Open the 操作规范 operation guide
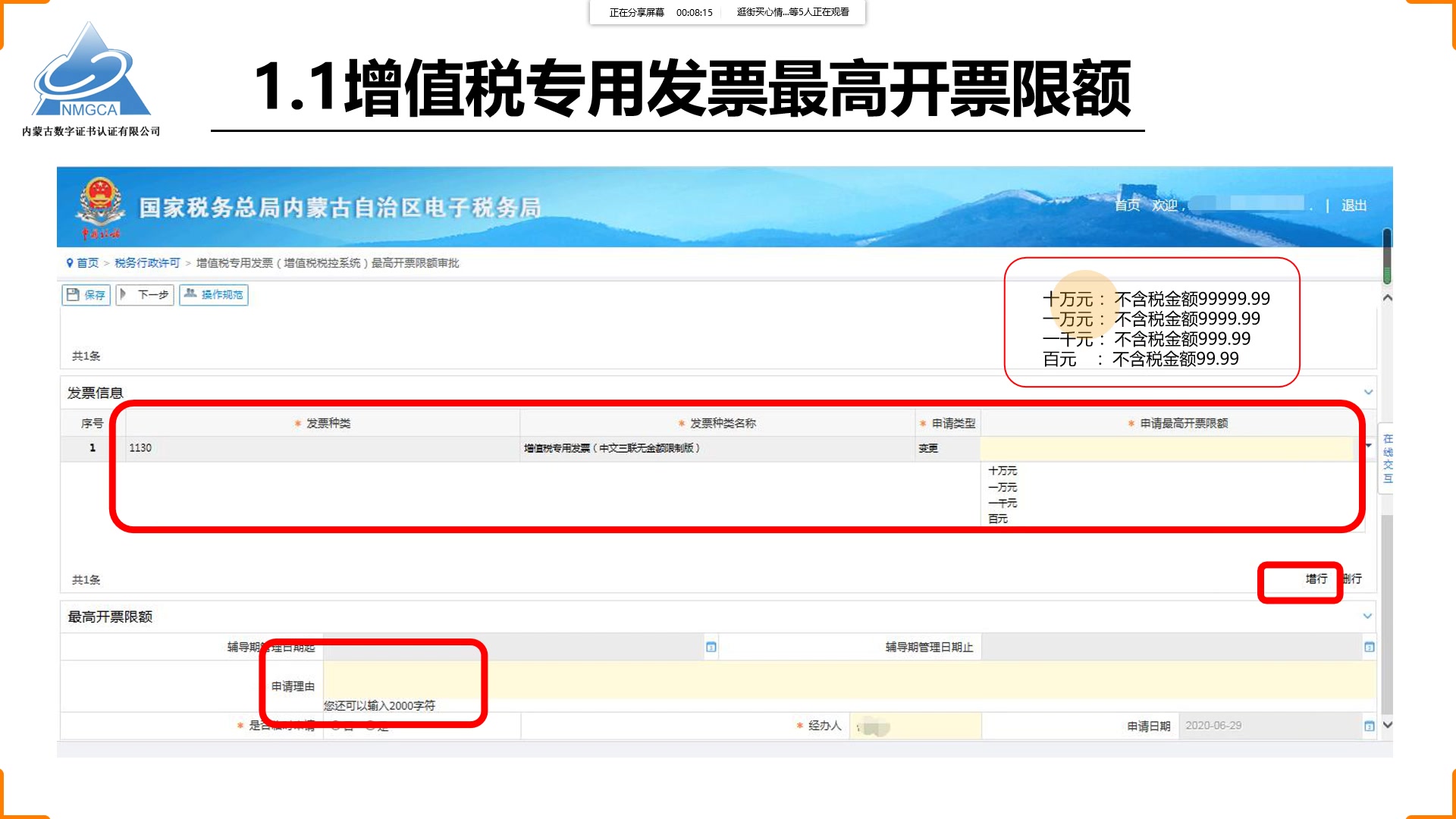The width and height of the screenshot is (1456, 819). tap(214, 295)
